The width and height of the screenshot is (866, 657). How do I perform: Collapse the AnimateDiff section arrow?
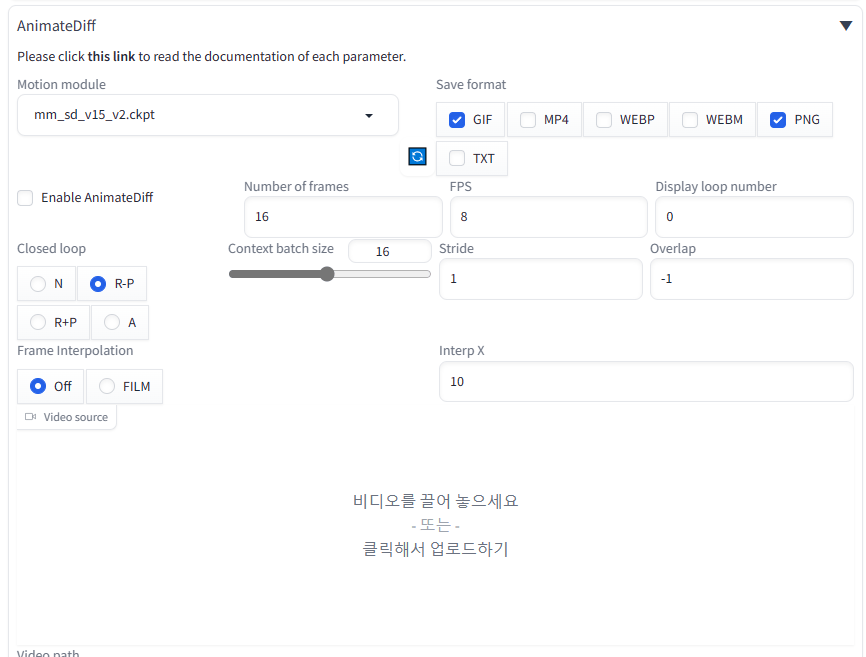point(845,26)
